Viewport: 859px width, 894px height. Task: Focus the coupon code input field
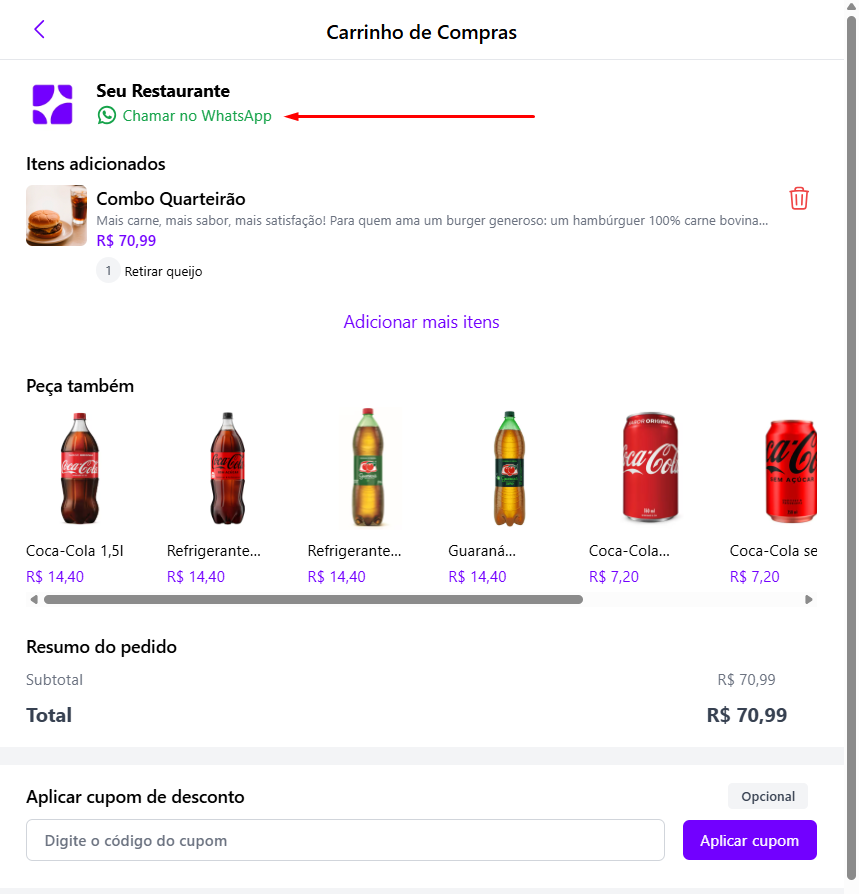[x=345, y=840]
